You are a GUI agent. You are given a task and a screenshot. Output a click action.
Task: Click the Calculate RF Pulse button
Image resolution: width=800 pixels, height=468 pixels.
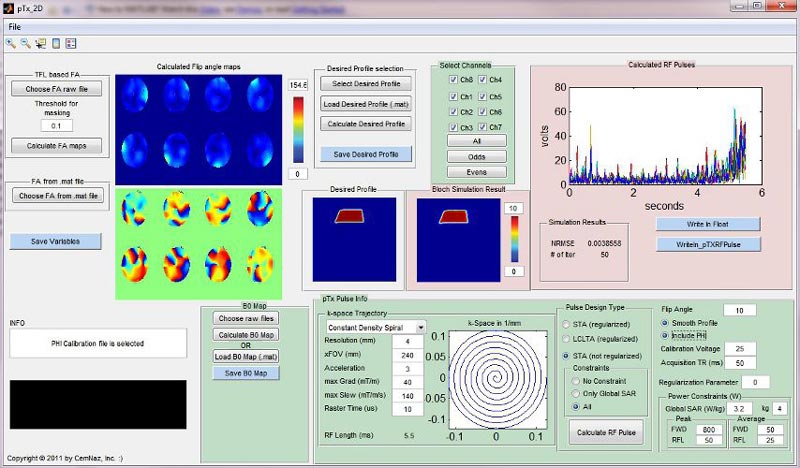[x=606, y=432]
